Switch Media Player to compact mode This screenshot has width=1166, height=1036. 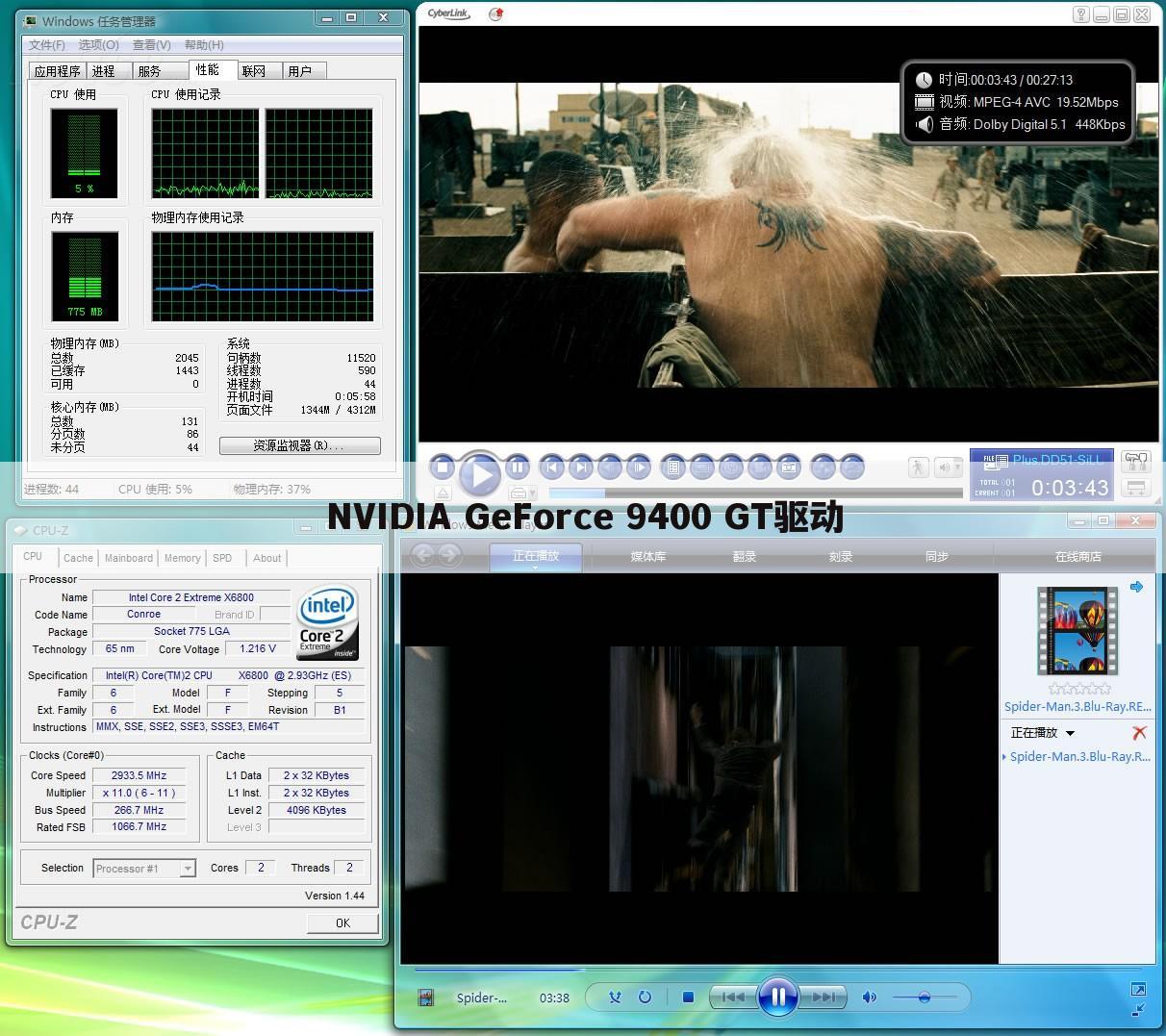click(x=1138, y=1009)
